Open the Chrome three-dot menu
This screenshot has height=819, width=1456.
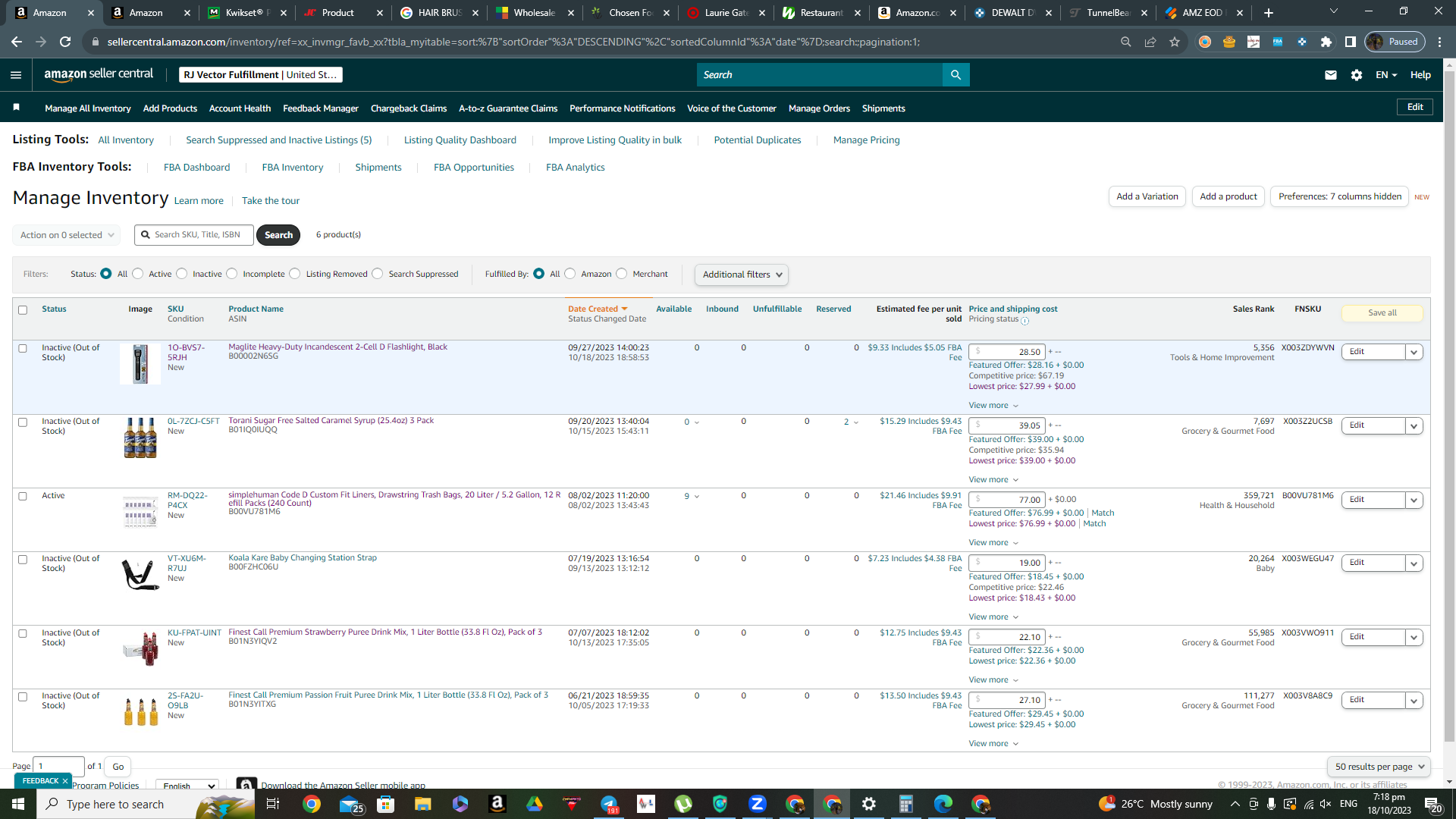pos(1439,42)
